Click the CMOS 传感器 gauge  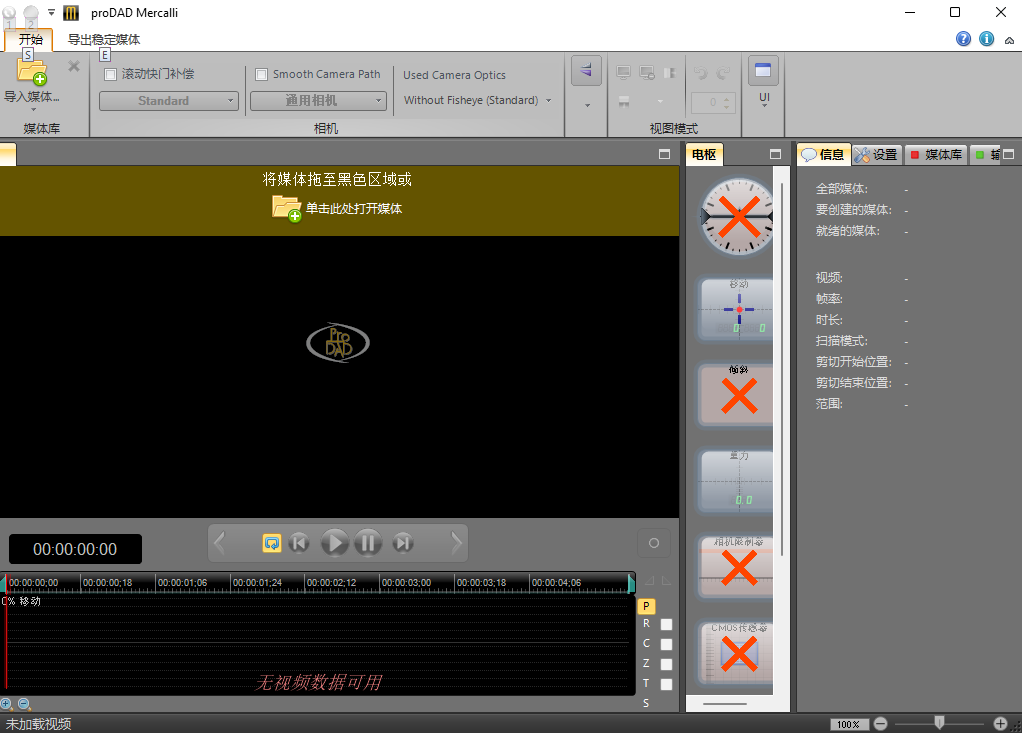[x=737, y=653]
